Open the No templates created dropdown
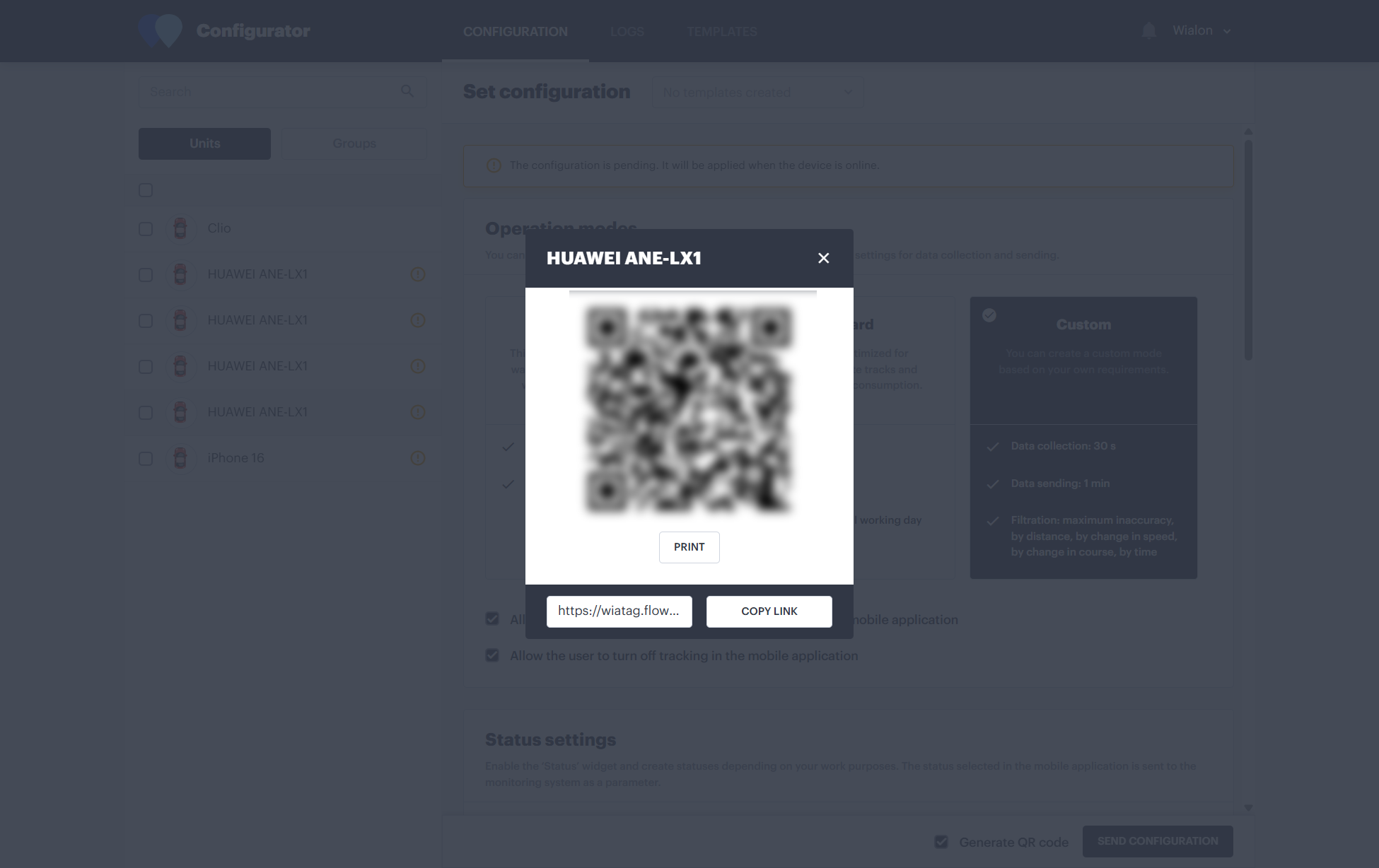1379x868 pixels. click(757, 92)
